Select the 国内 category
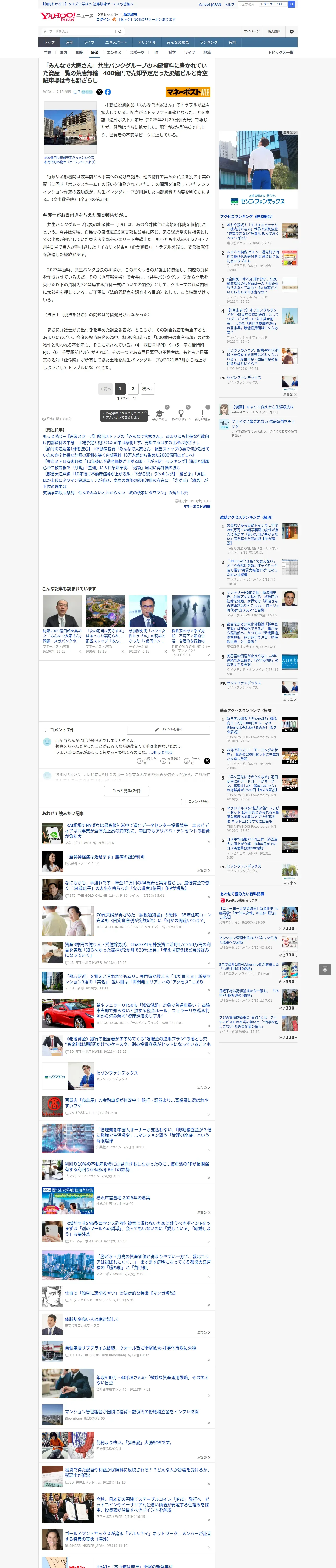The height and width of the screenshot is (1568, 336). 63,52
